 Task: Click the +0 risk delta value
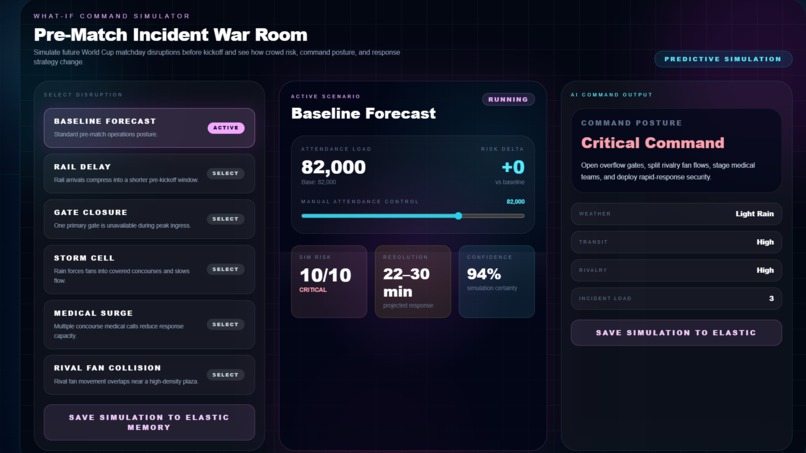pos(512,167)
